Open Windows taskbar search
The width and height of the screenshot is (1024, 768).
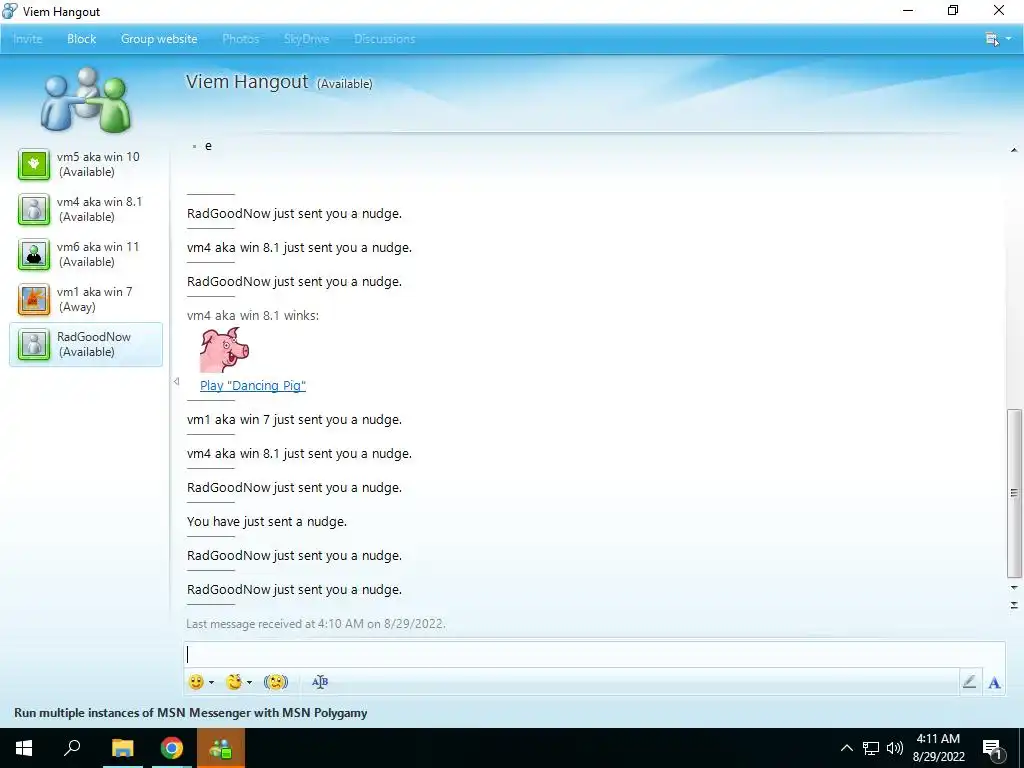[72, 748]
